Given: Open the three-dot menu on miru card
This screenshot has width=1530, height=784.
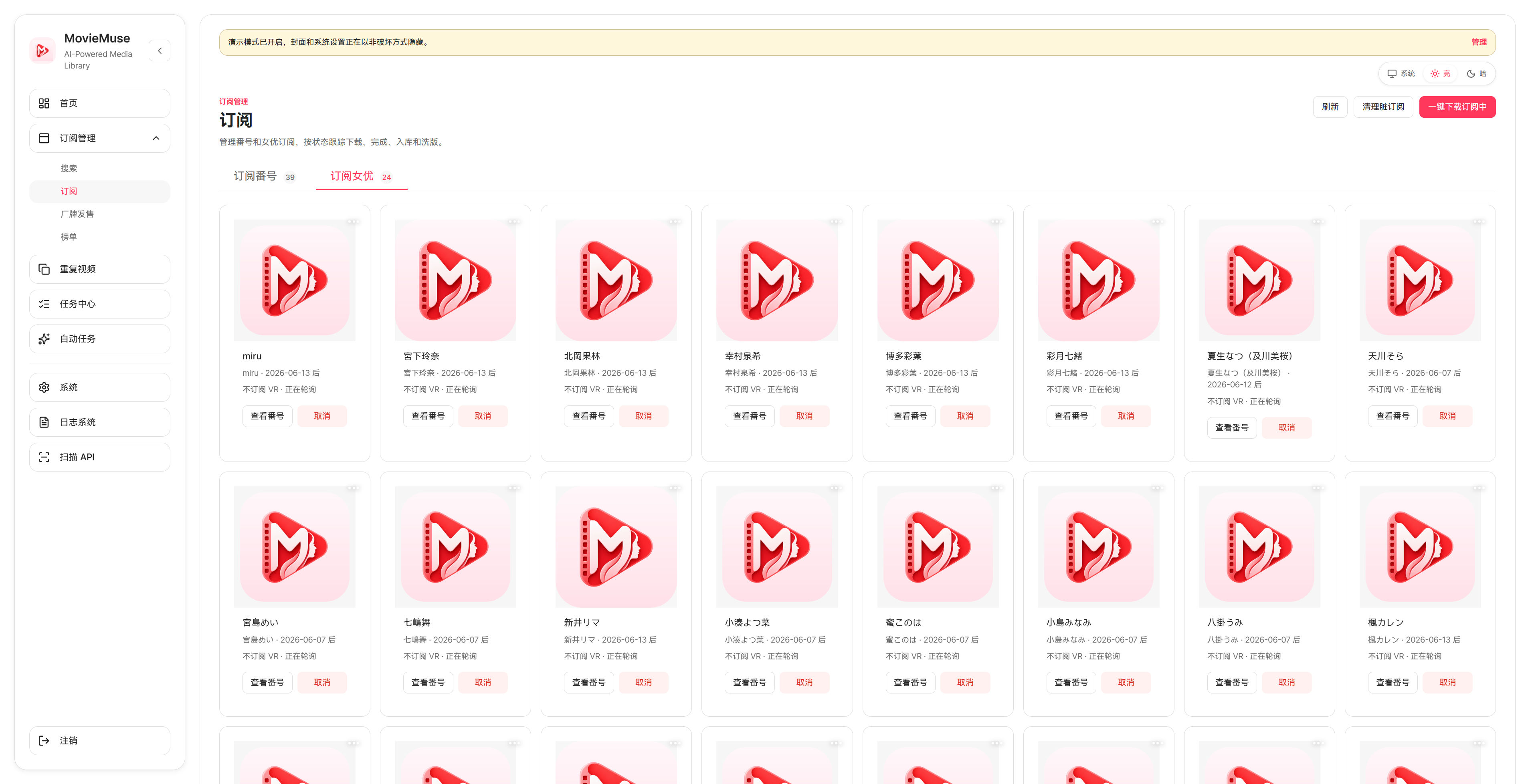Looking at the screenshot, I should coord(354,222).
